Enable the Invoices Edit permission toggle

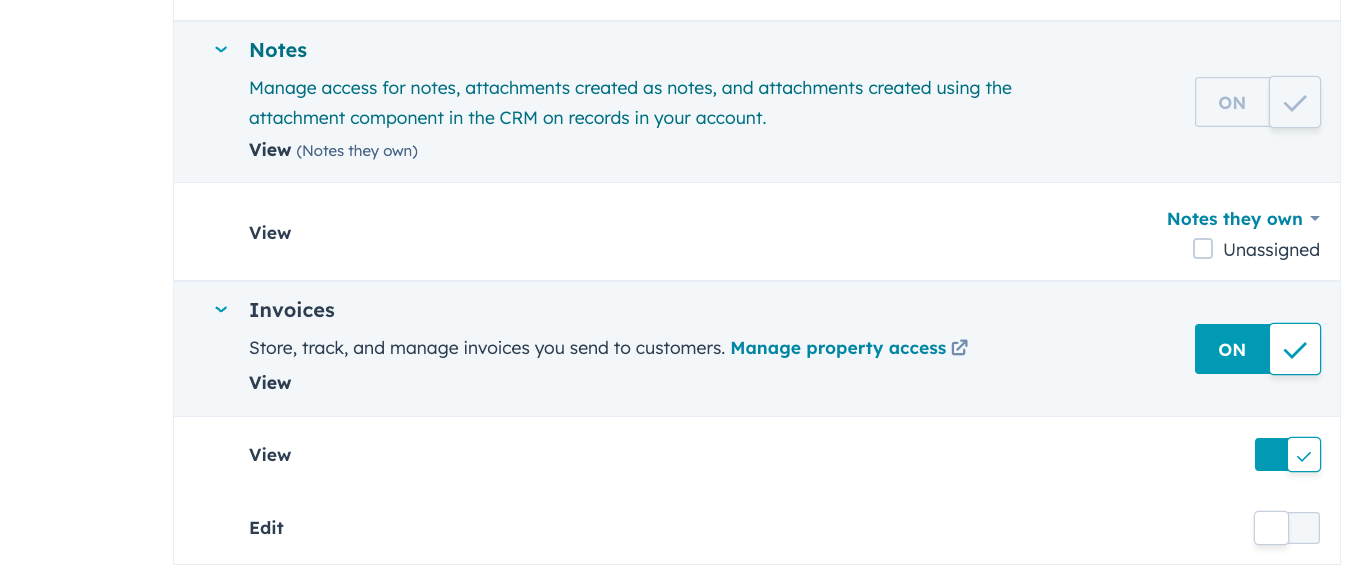pos(1287,528)
